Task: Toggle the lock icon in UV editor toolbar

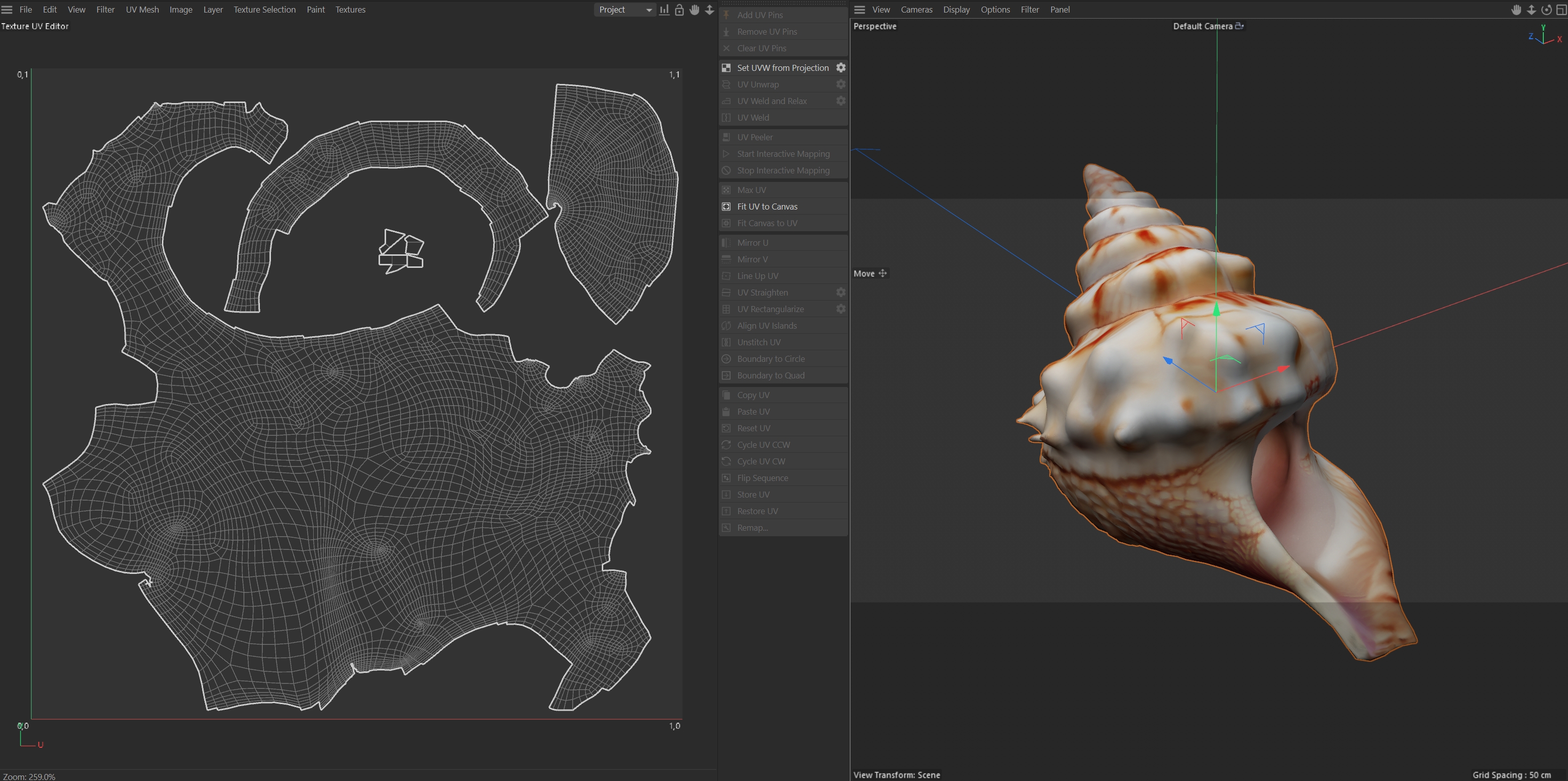Action: [679, 10]
